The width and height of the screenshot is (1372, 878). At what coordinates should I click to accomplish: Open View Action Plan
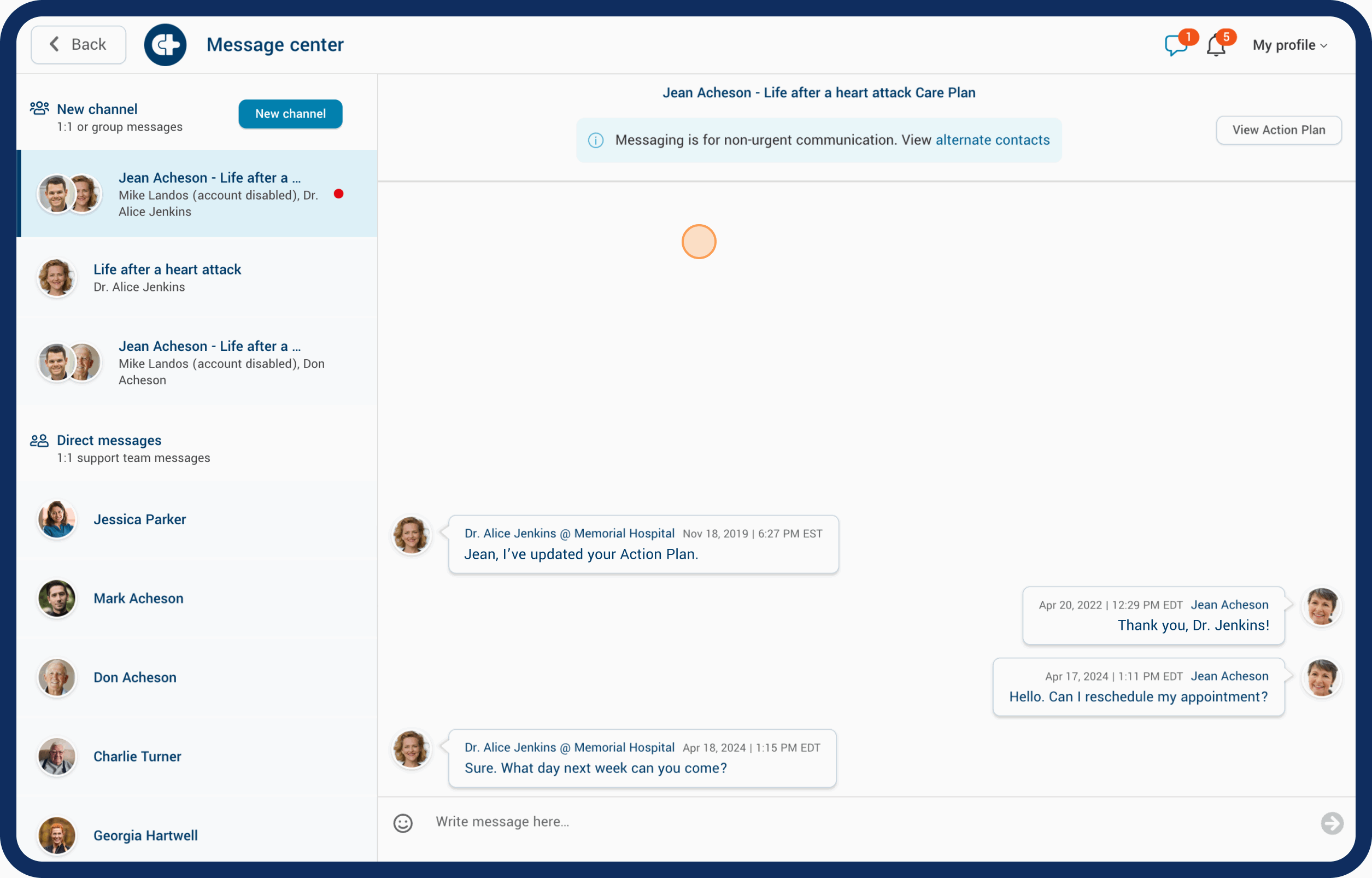pyautogui.click(x=1278, y=130)
